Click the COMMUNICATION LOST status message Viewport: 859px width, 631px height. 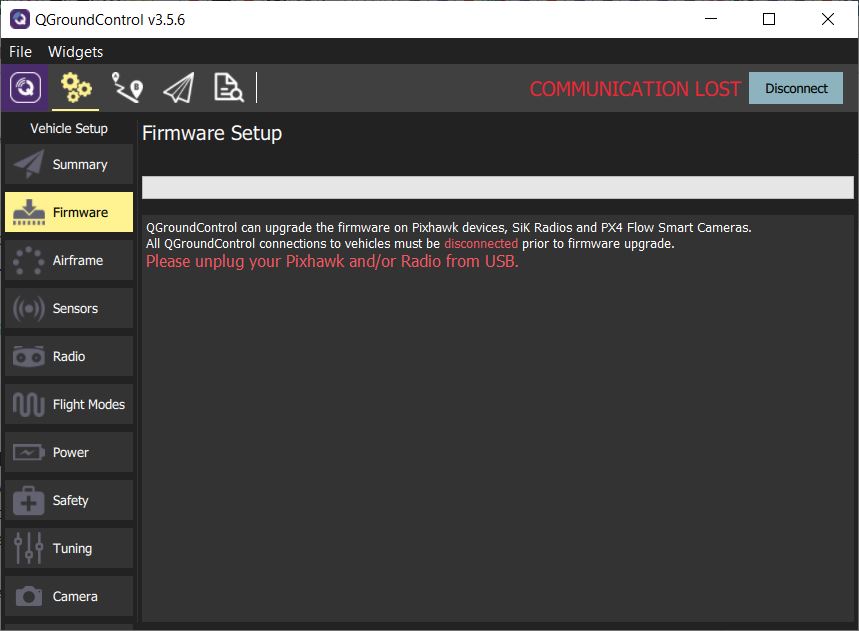[x=635, y=89]
